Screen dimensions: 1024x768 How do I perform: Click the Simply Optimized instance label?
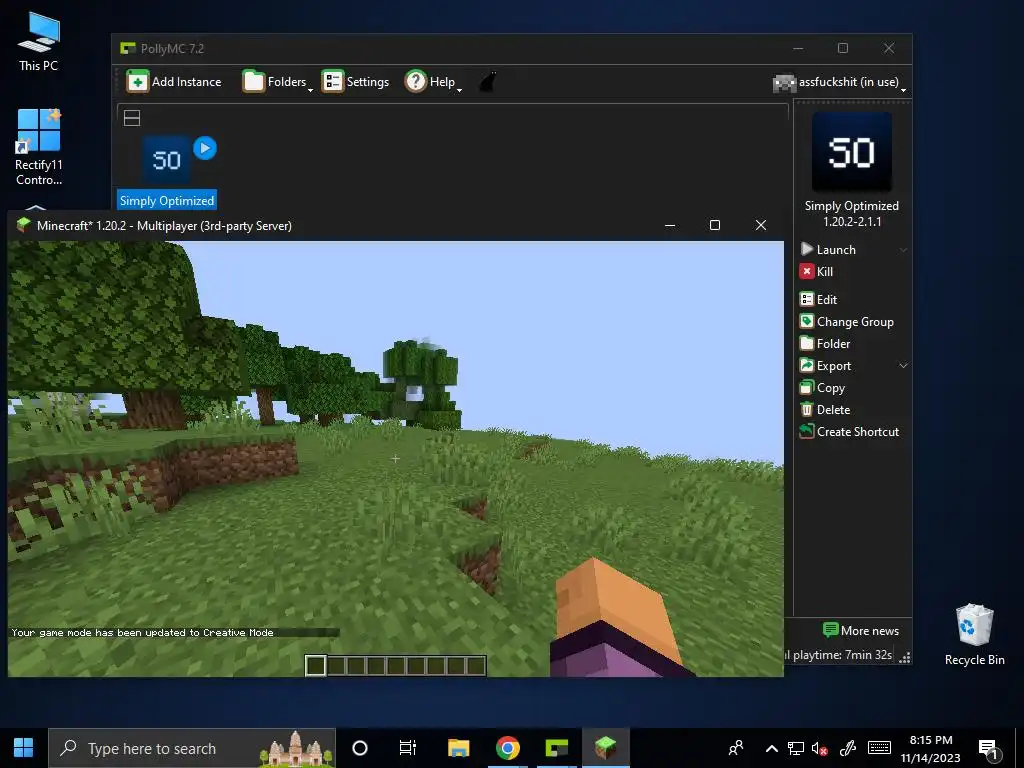pyautogui.click(x=167, y=200)
